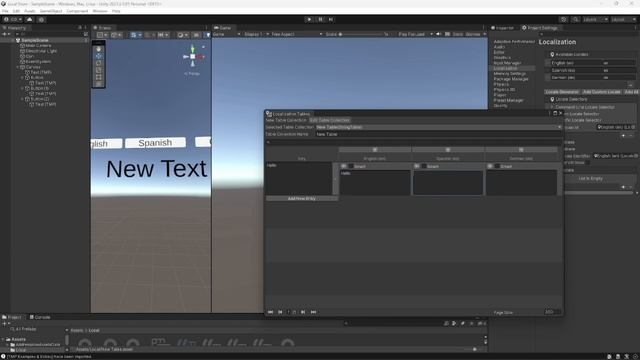Select SampleScene in Hierarchy
Screen dimensions: 640x360
tap(35, 40)
